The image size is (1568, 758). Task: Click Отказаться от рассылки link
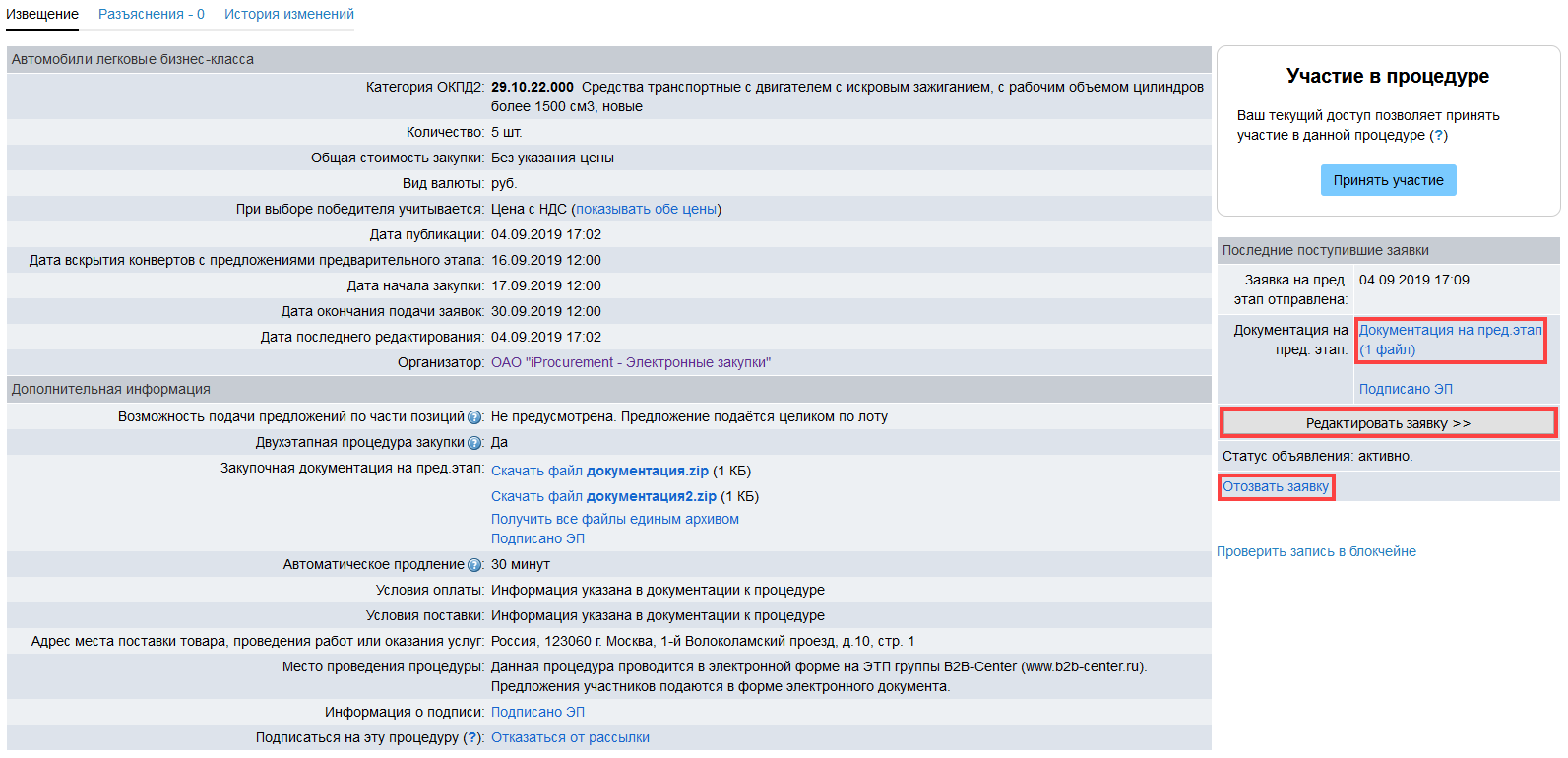click(x=570, y=738)
